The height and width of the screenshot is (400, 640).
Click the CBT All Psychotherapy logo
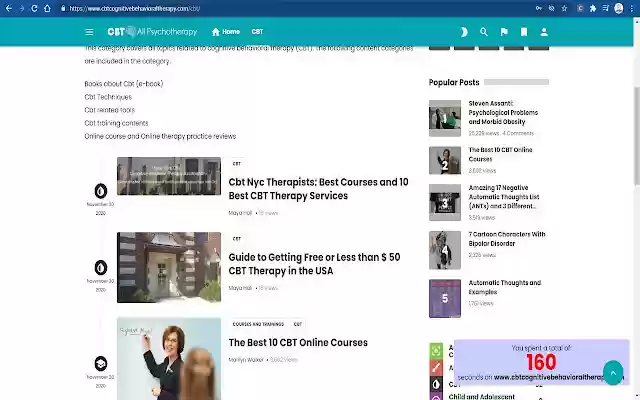(x=152, y=31)
